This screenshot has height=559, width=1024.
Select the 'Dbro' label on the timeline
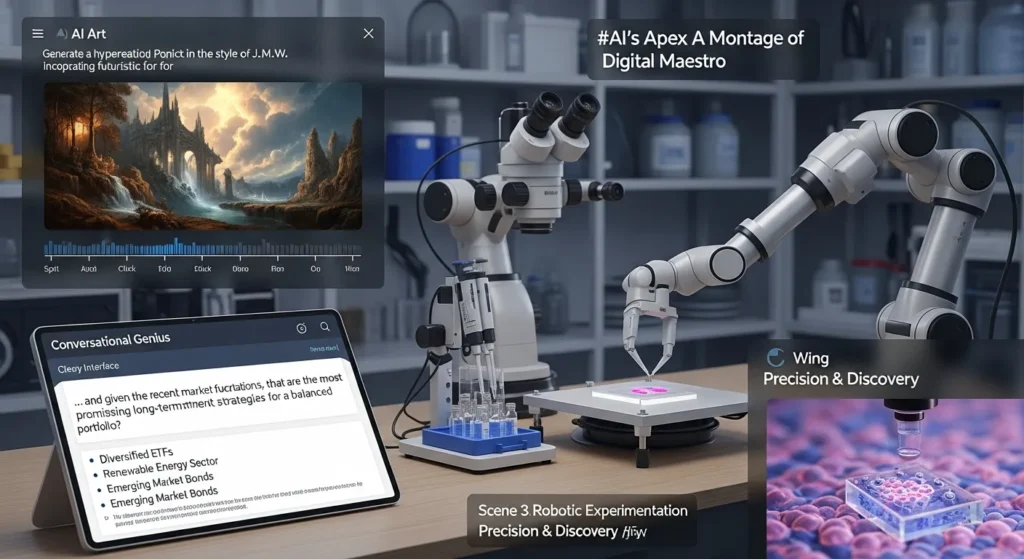tap(240, 269)
